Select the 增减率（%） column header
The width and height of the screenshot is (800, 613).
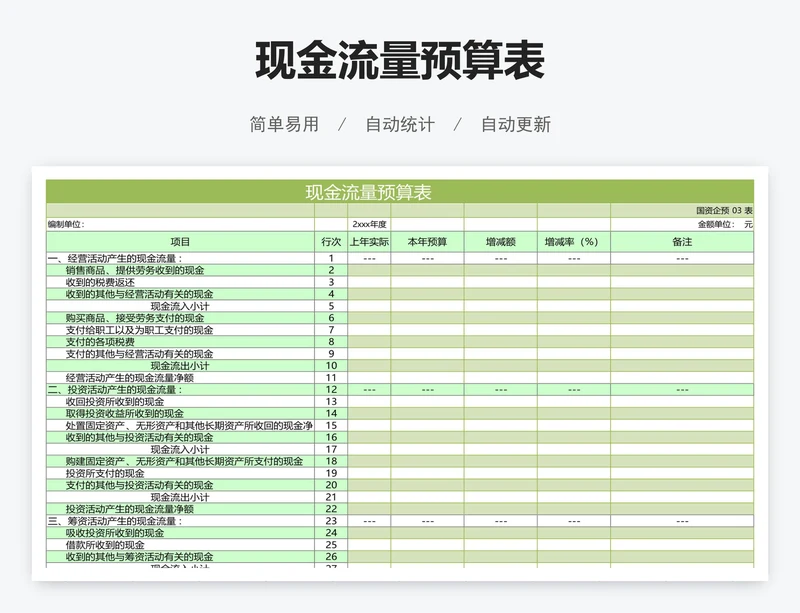573,242
